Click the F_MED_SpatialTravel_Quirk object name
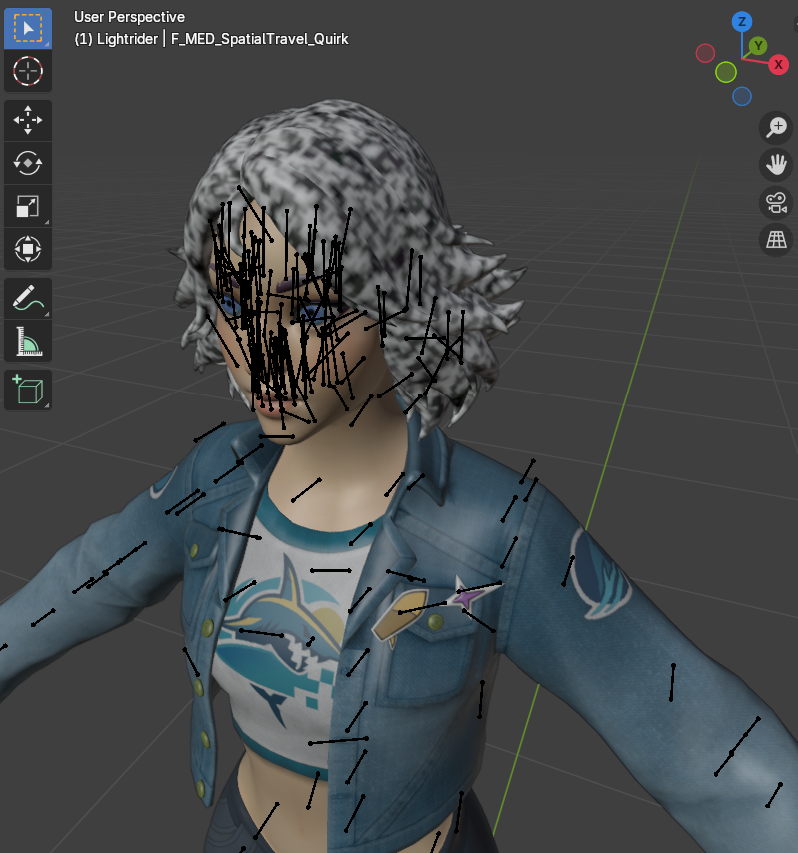The height and width of the screenshot is (853, 798). click(x=259, y=39)
